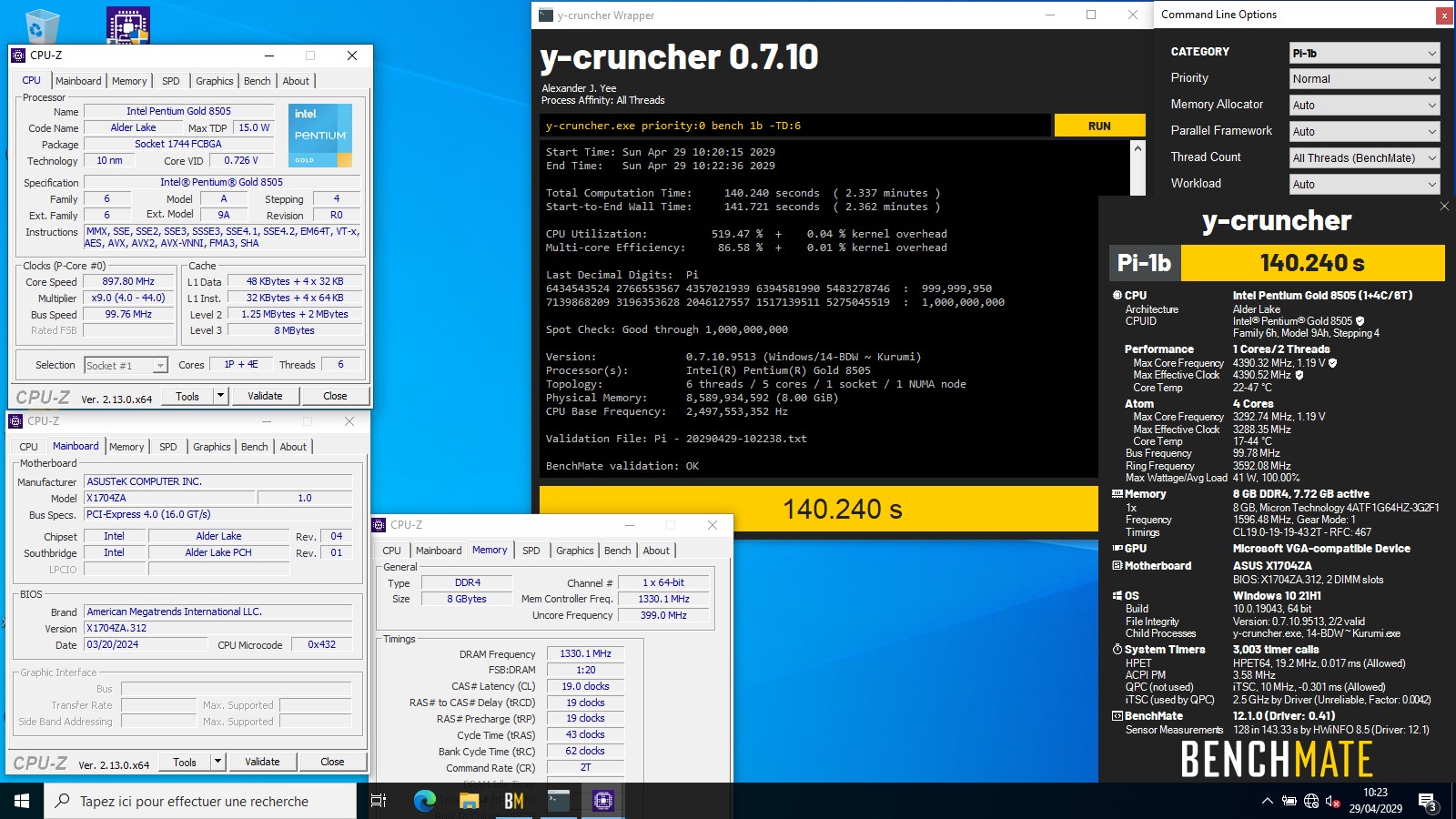Open the Socket #1 selection dropdown

[126, 365]
